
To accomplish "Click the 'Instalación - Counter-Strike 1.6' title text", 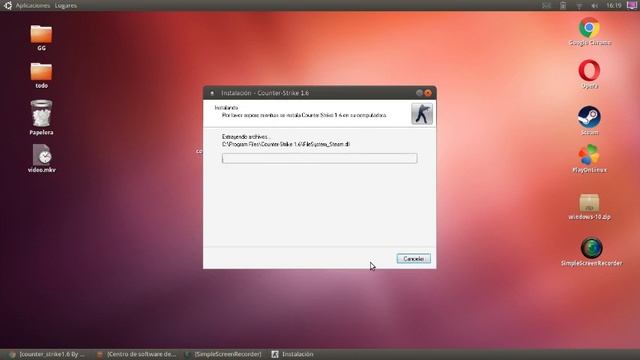I will click(265, 93).
